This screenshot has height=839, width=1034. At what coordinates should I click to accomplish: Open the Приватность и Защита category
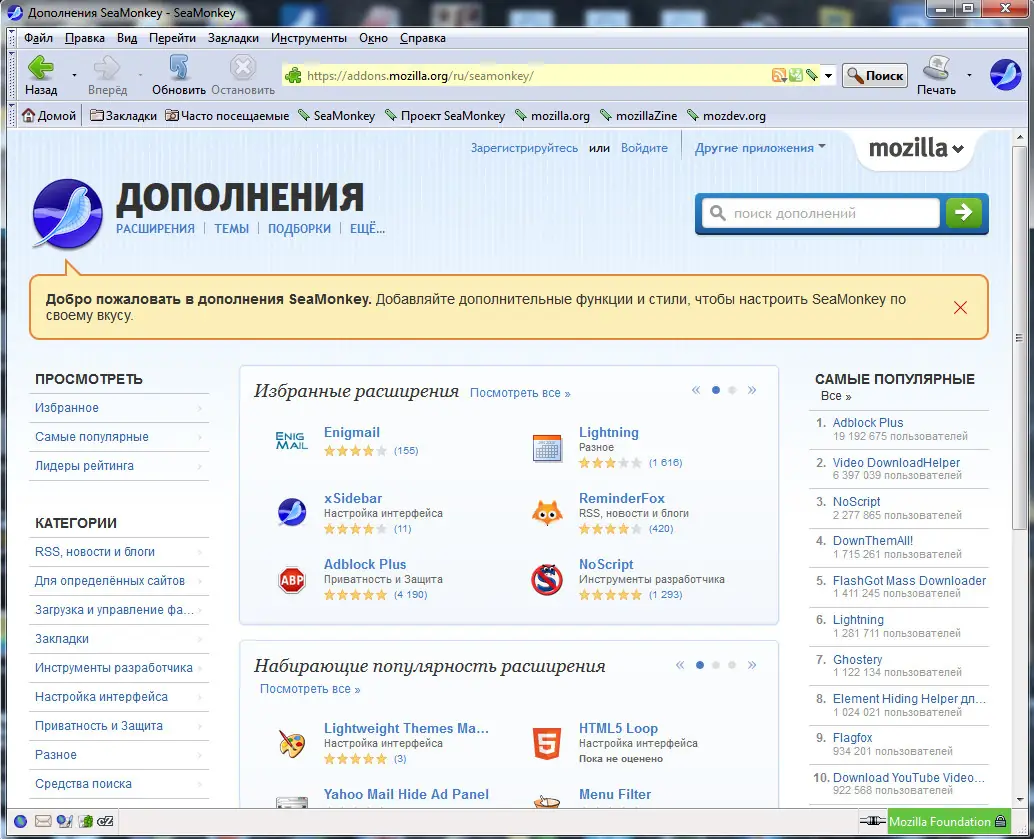(119, 726)
